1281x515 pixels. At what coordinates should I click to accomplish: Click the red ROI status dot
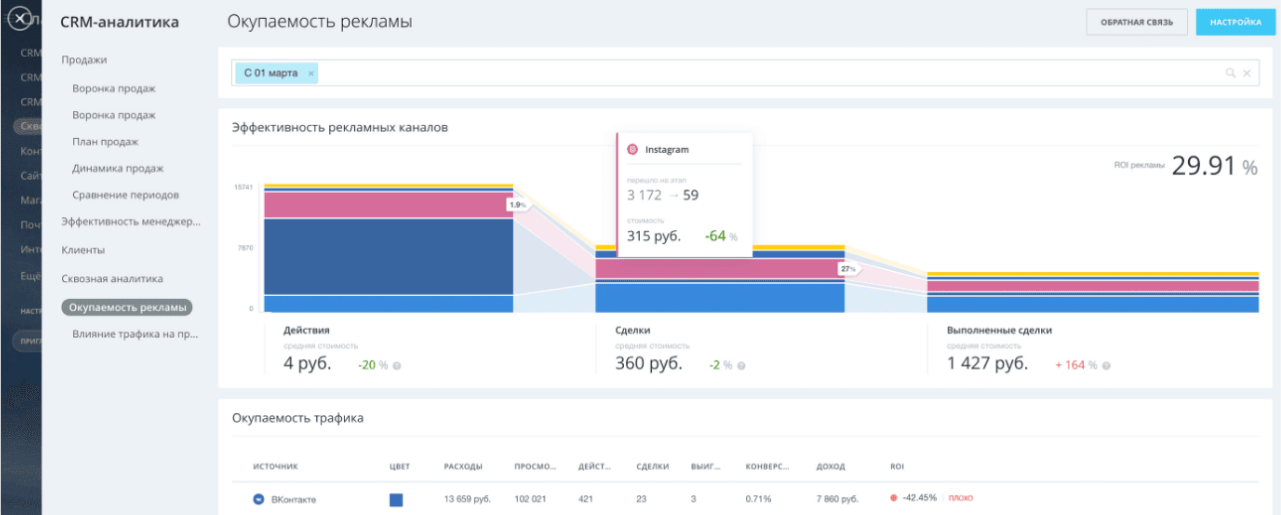coord(893,498)
